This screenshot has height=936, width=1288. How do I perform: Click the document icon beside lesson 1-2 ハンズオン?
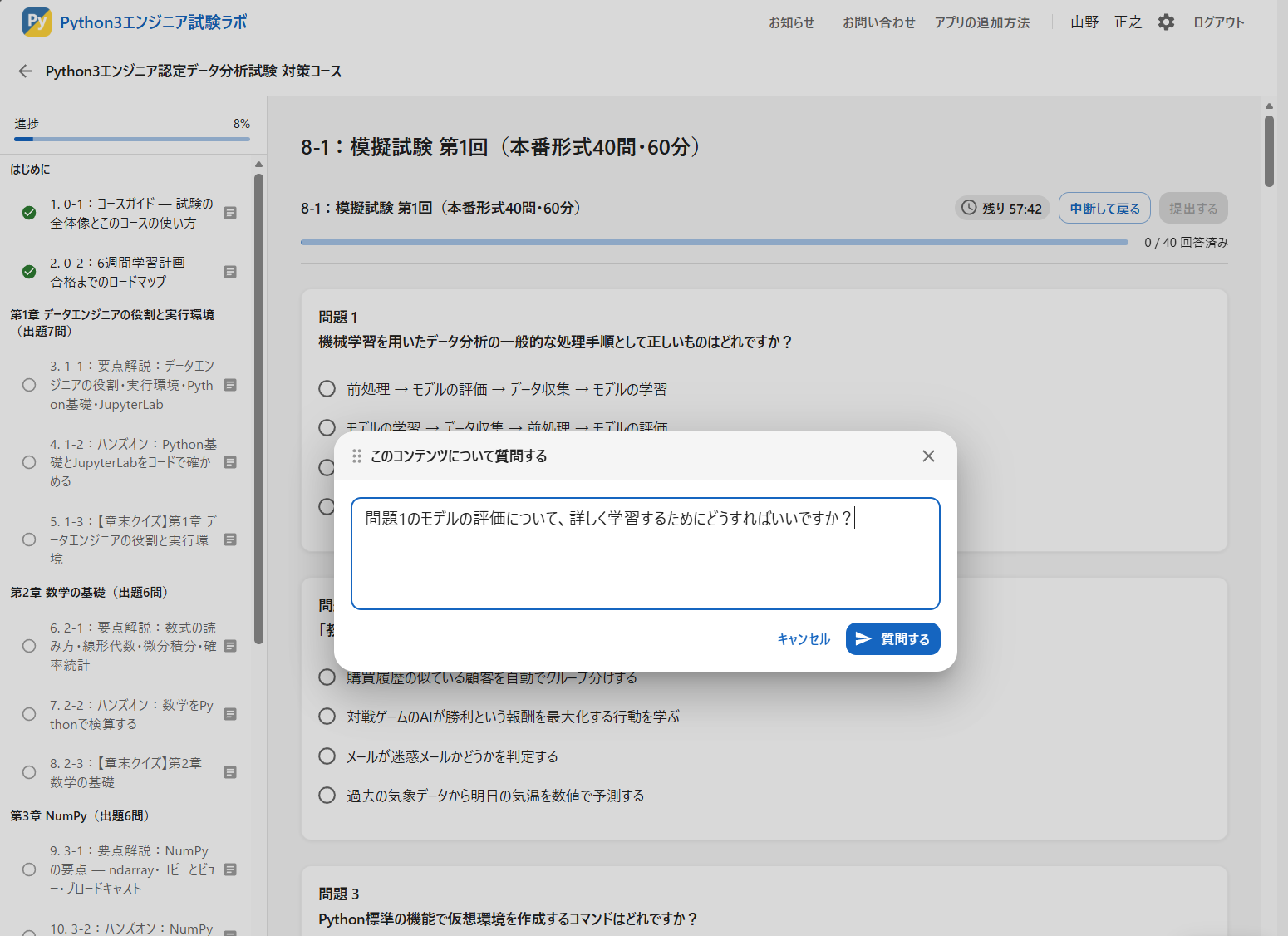pyautogui.click(x=230, y=462)
